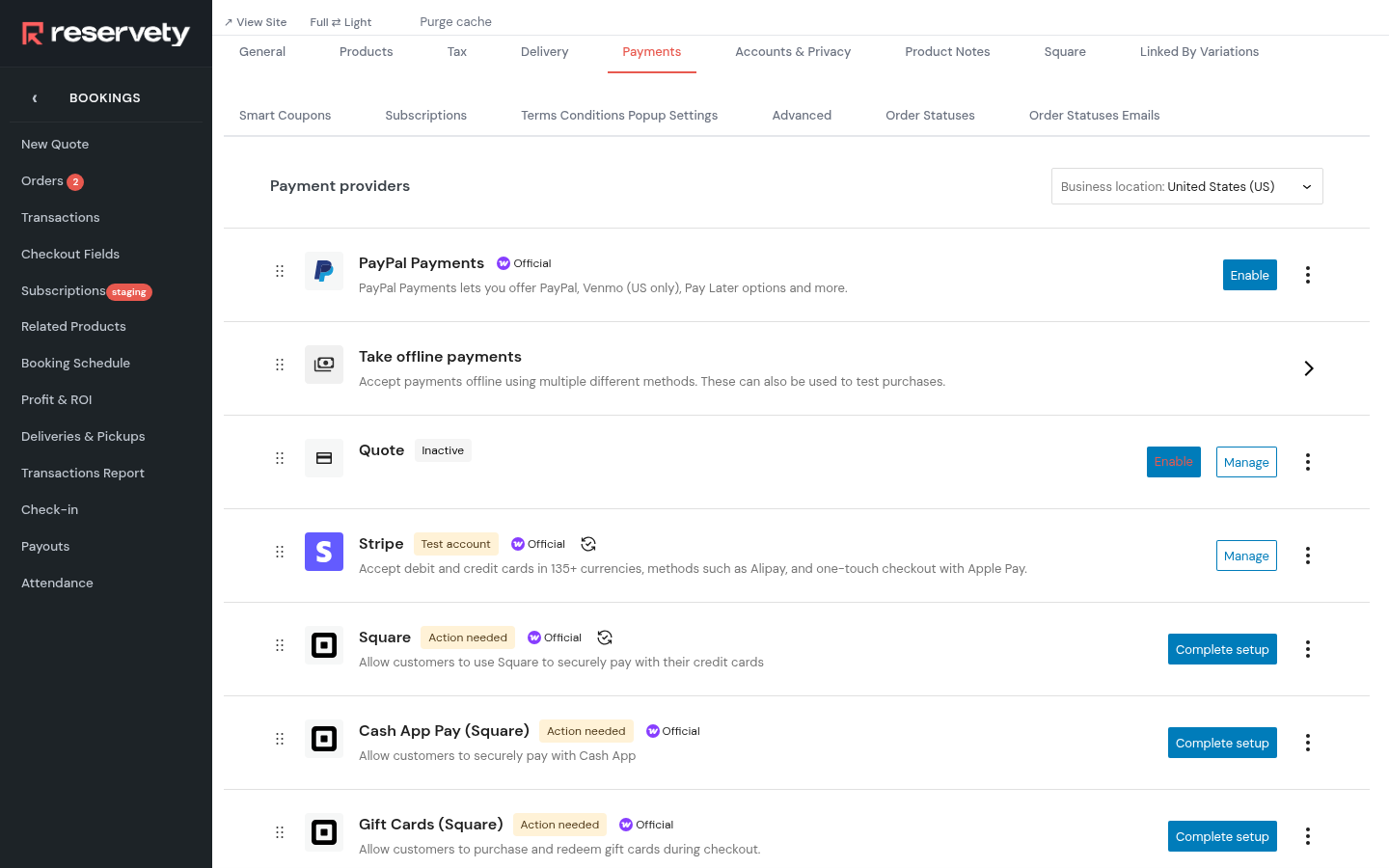Screen dimensions: 1389x868
Task: Open the Order Statuses sub-tab
Action: point(930,116)
